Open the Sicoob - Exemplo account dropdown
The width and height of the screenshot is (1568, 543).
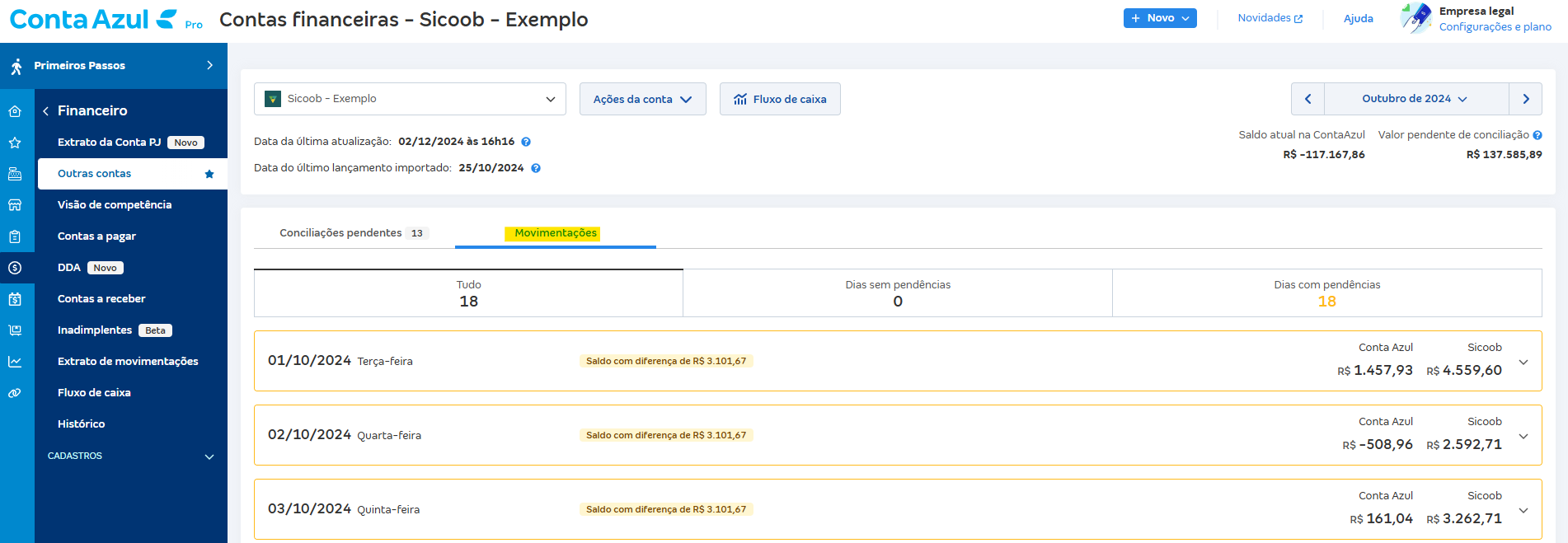tap(410, 99)
